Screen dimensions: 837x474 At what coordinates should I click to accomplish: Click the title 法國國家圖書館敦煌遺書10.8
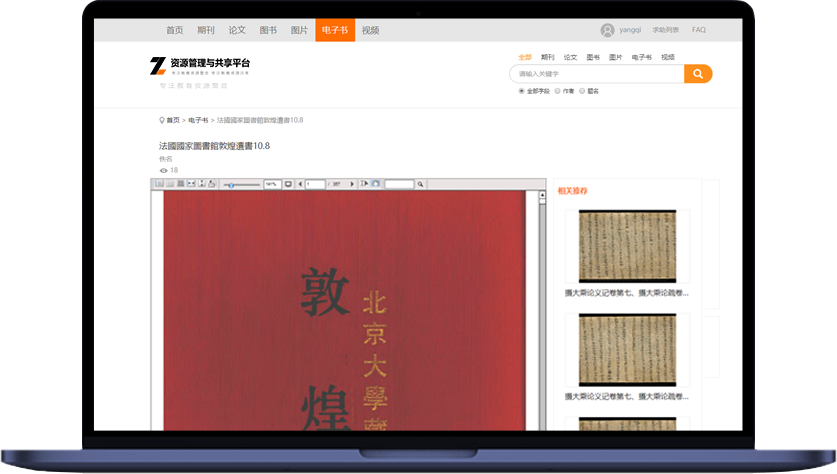214,146
